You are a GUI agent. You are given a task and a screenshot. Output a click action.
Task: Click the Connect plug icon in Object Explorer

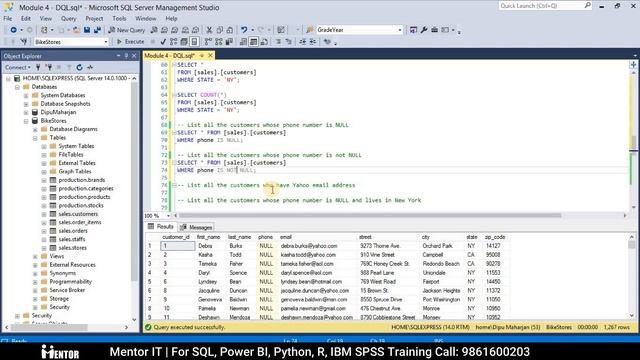[x=38, y=67]
